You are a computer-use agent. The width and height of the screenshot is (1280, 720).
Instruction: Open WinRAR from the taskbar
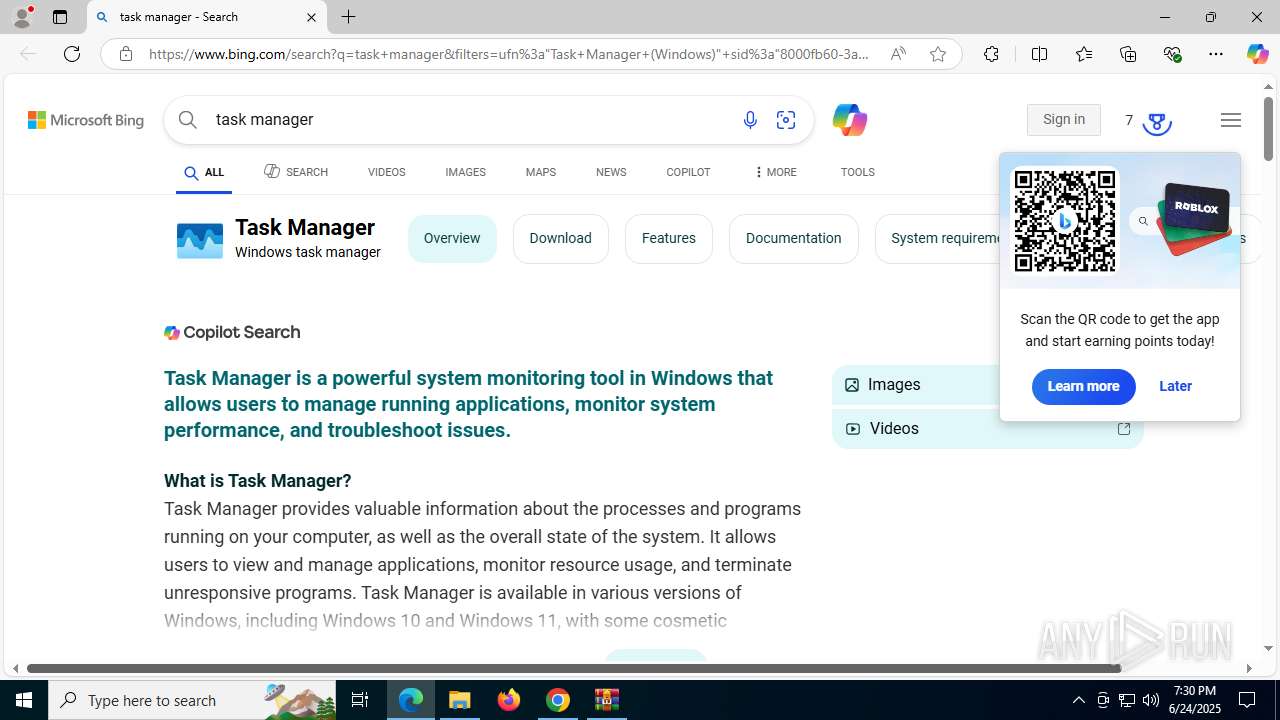click(607, 700)
